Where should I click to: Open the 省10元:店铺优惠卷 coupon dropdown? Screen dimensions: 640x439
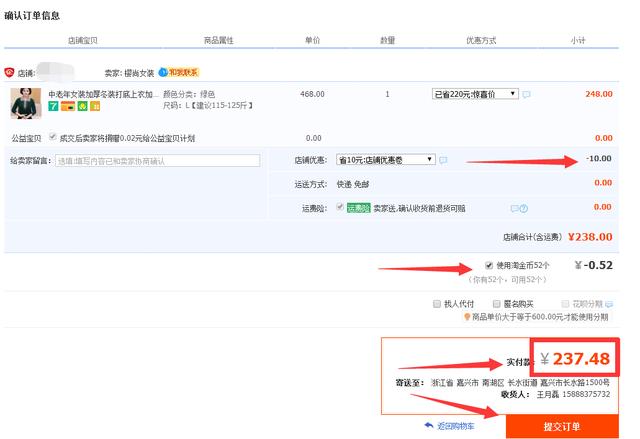click(386, 160)
